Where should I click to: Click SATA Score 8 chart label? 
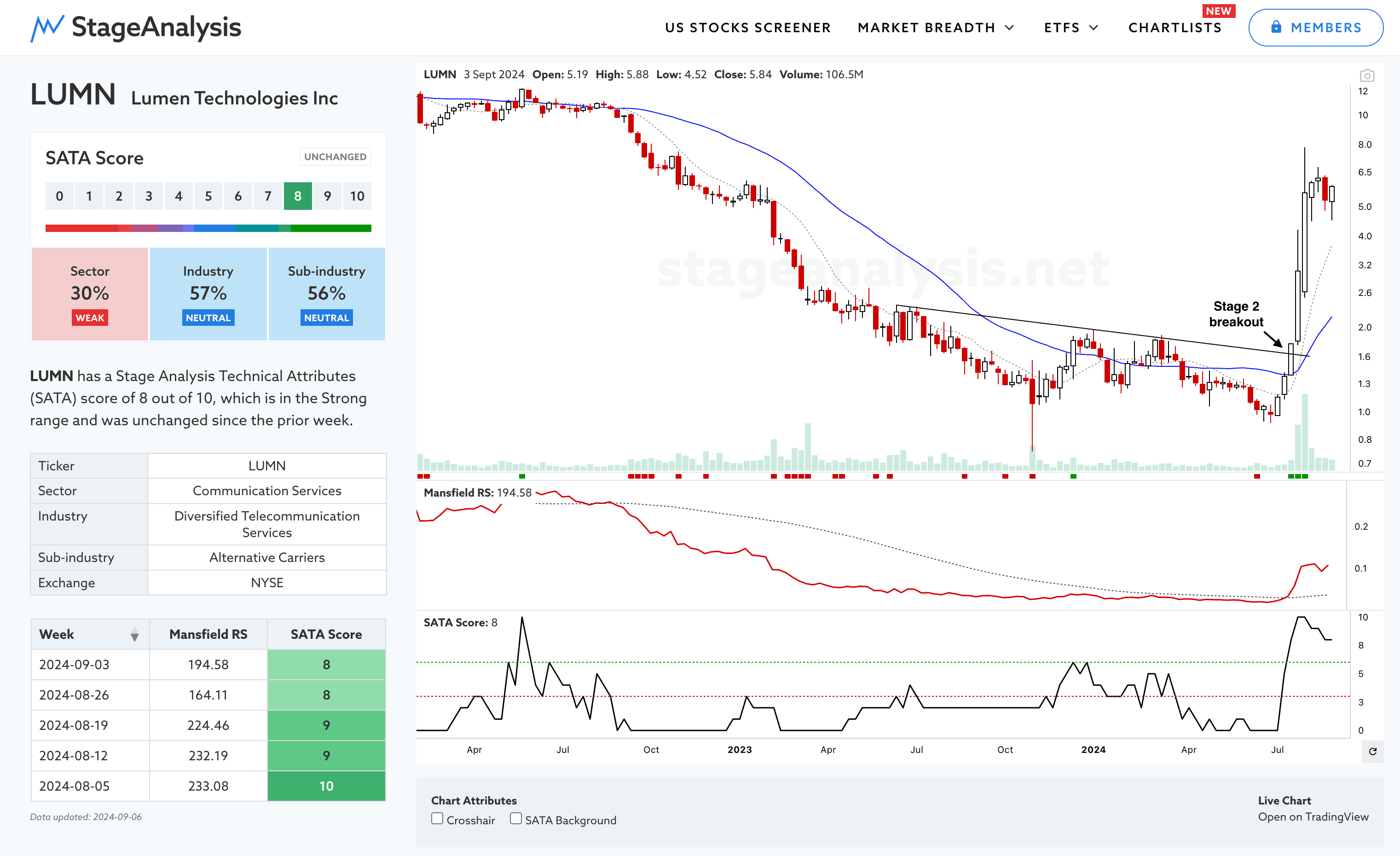pyautogui.click(x=460, y=623)
